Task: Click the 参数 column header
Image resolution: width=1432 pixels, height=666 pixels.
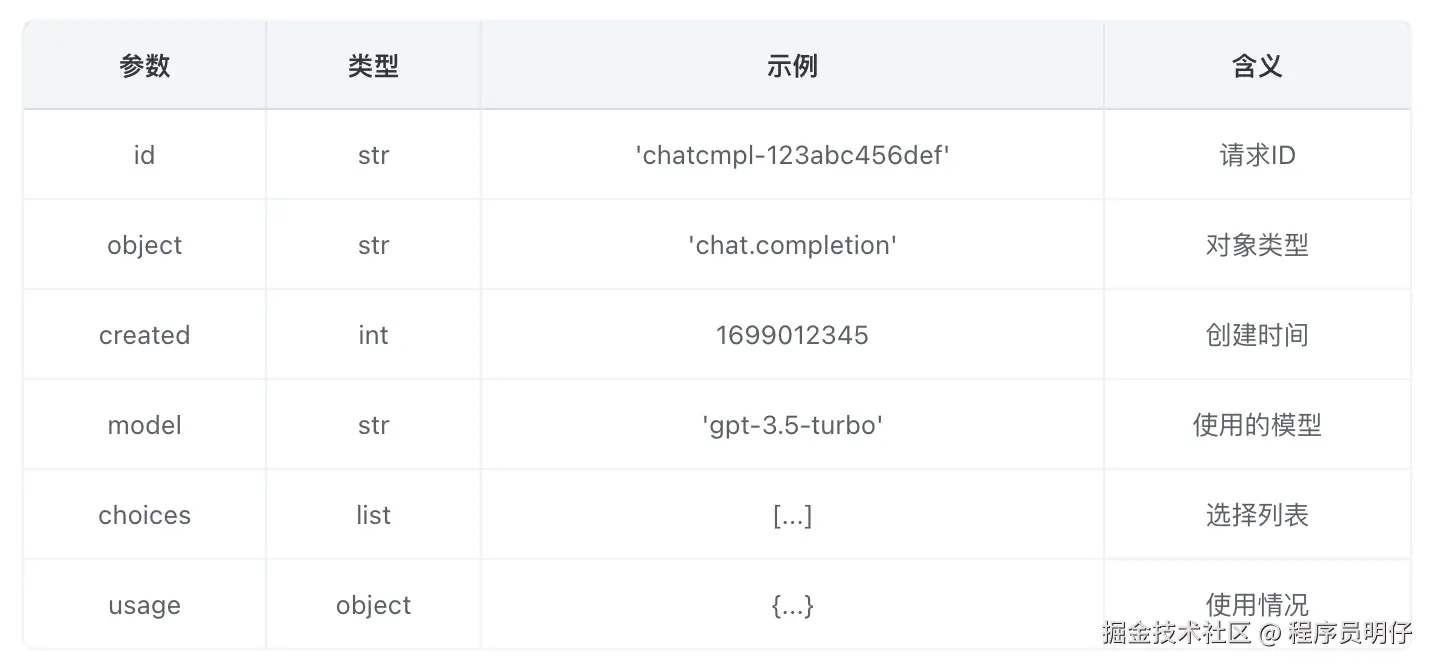Action: (x=145, y=66)
